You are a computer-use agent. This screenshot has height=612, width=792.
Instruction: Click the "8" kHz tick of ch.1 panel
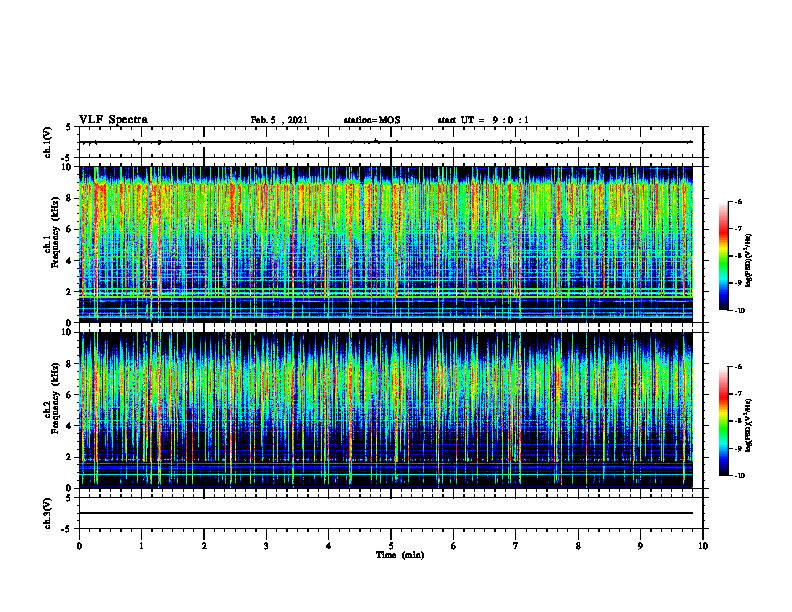pyautogui.click(x=69, y=198)
